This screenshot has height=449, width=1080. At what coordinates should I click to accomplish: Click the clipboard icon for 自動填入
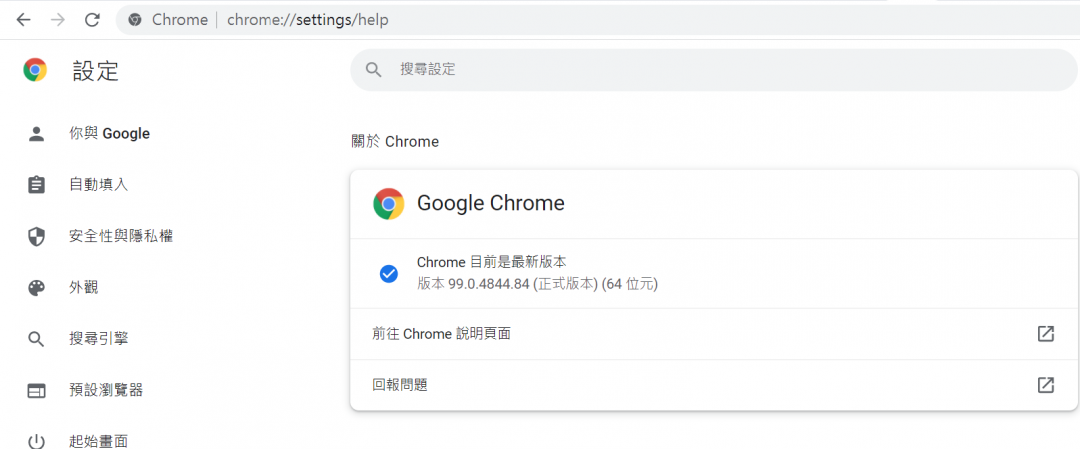pos(37,185)
